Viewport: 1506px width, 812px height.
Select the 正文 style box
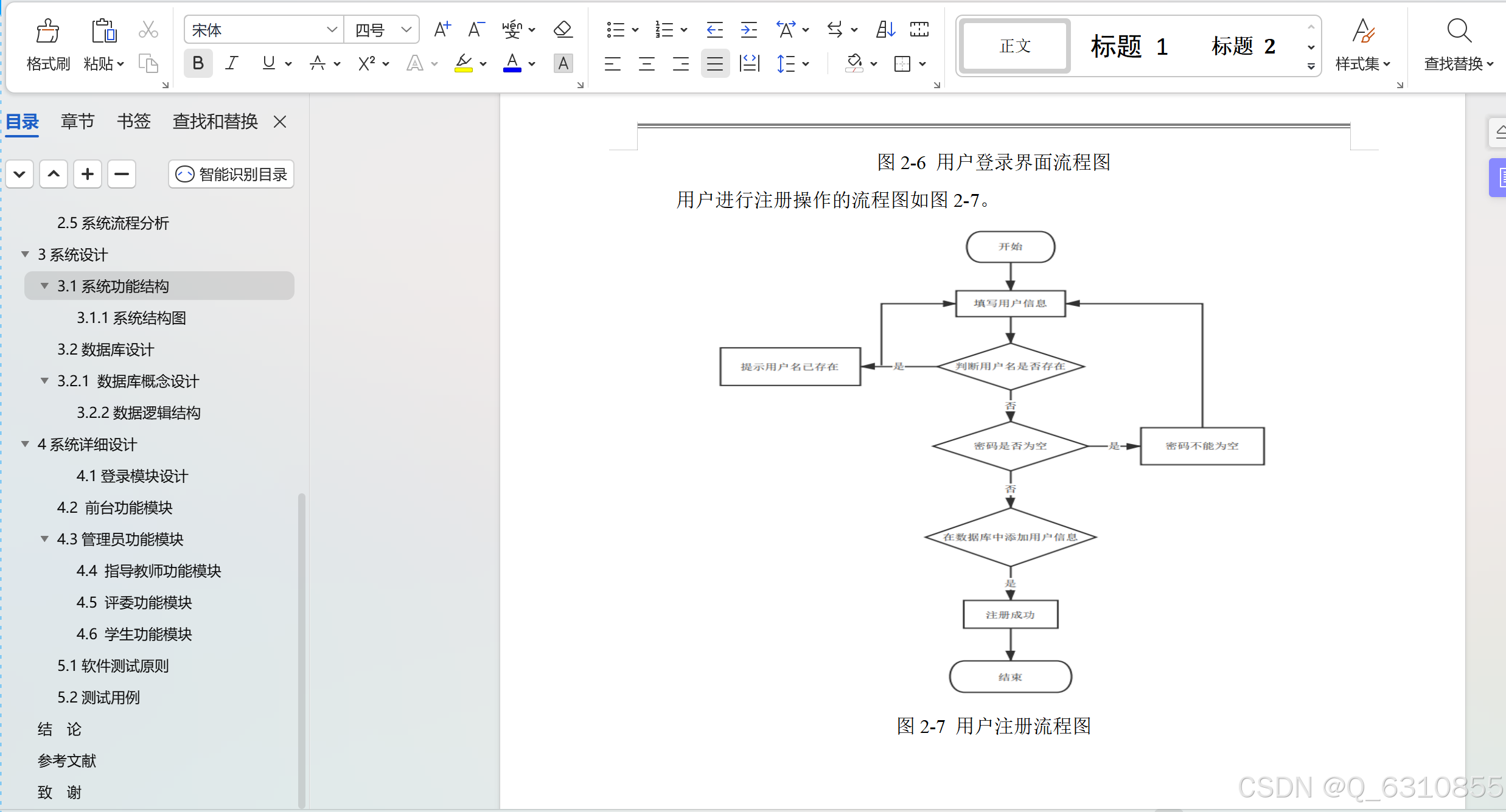[1014, 46]
